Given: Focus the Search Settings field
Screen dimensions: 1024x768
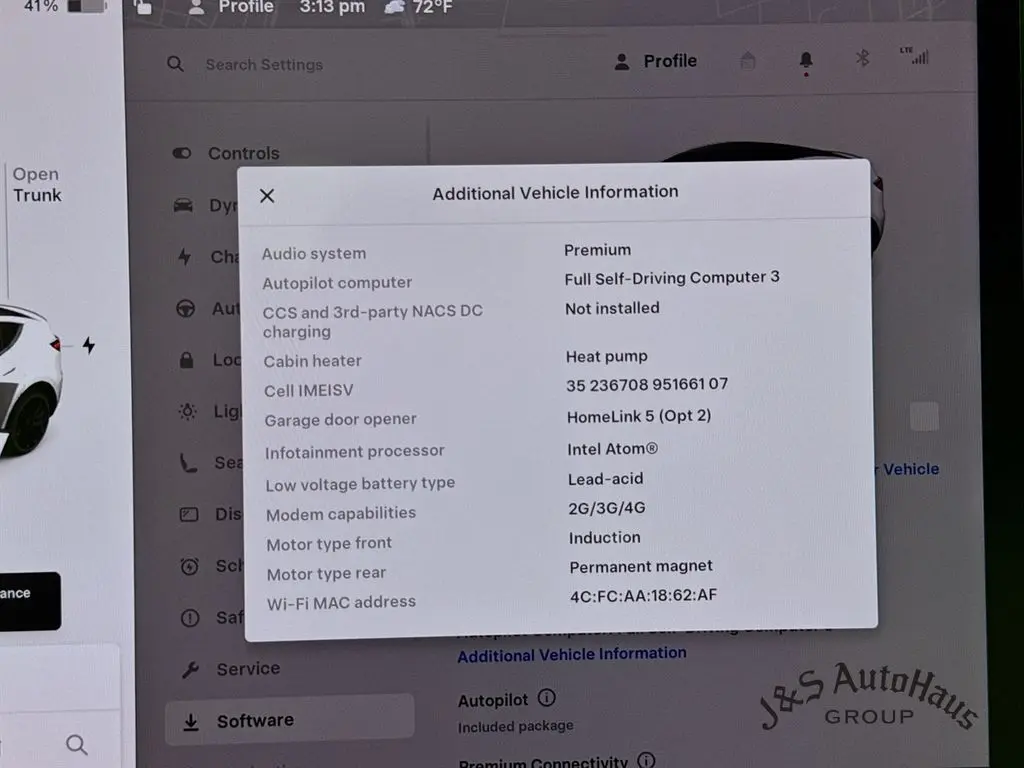Looking at the screenshot, I should [264, 65].
